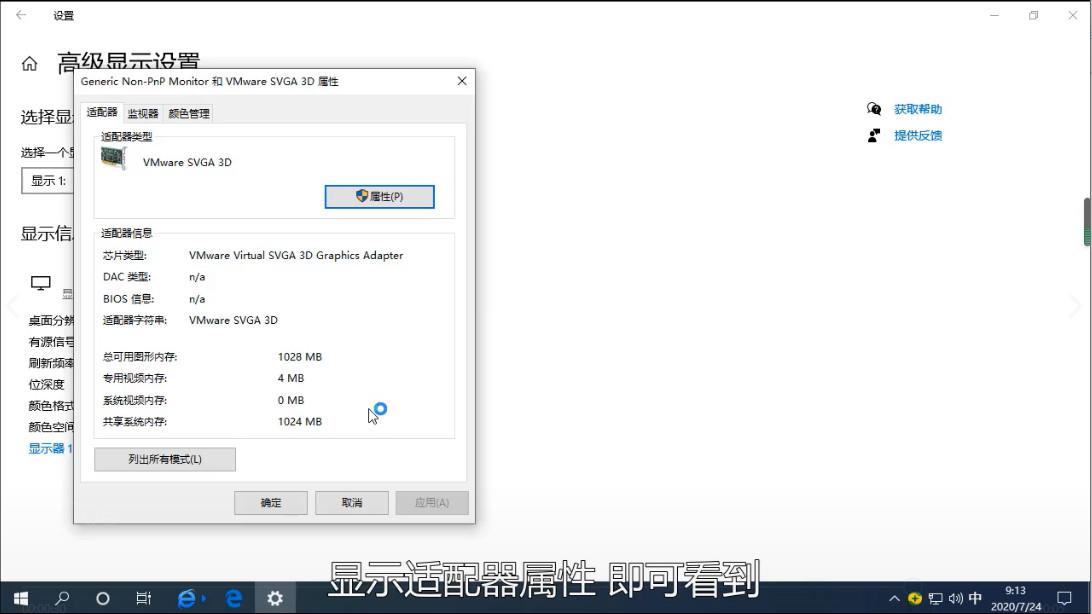Click the yellow security tray icon
This screenshot has width=1092, height=614.
point(914,598)
